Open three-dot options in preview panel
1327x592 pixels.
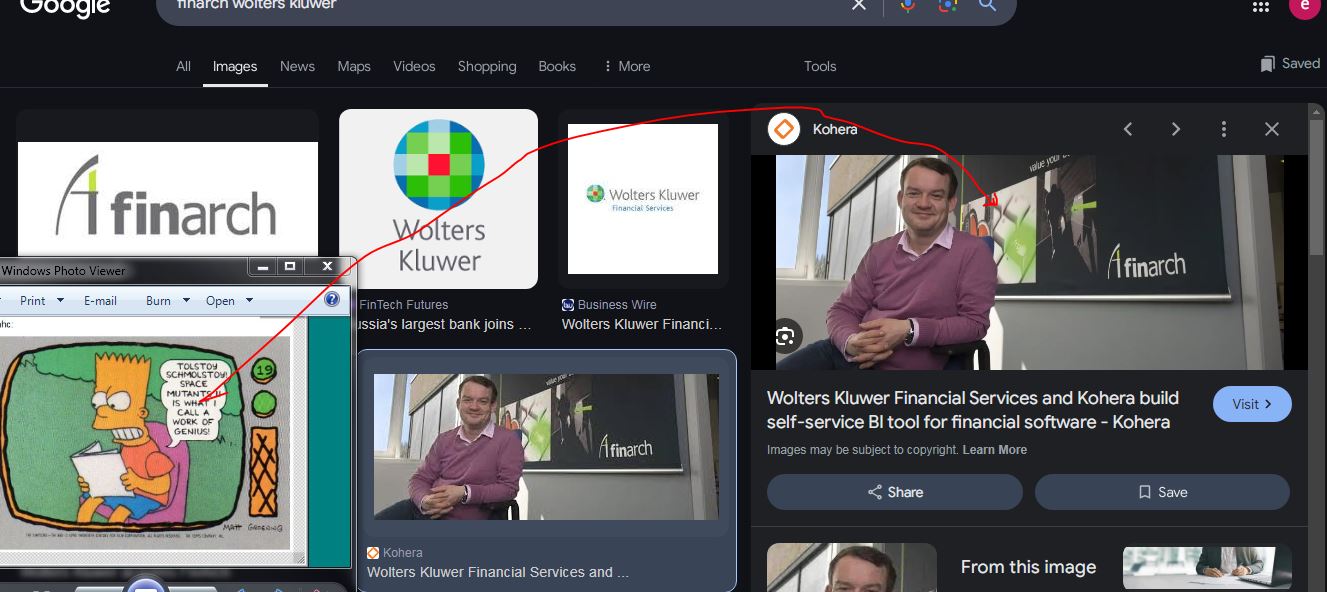[x=1224, y=129]
